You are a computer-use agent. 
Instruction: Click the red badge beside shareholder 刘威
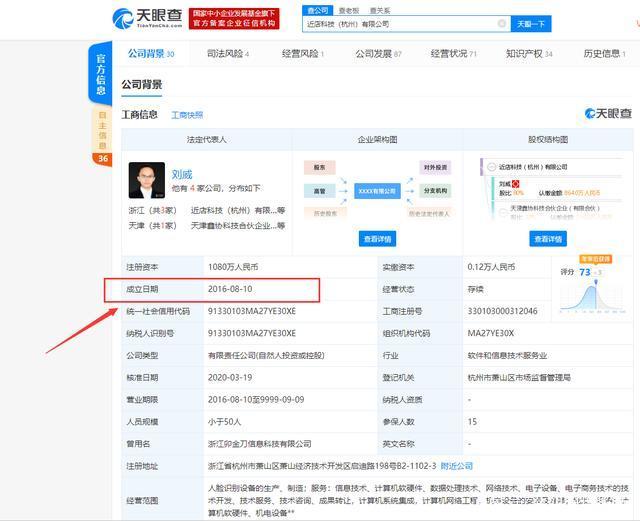pos(516,185)
